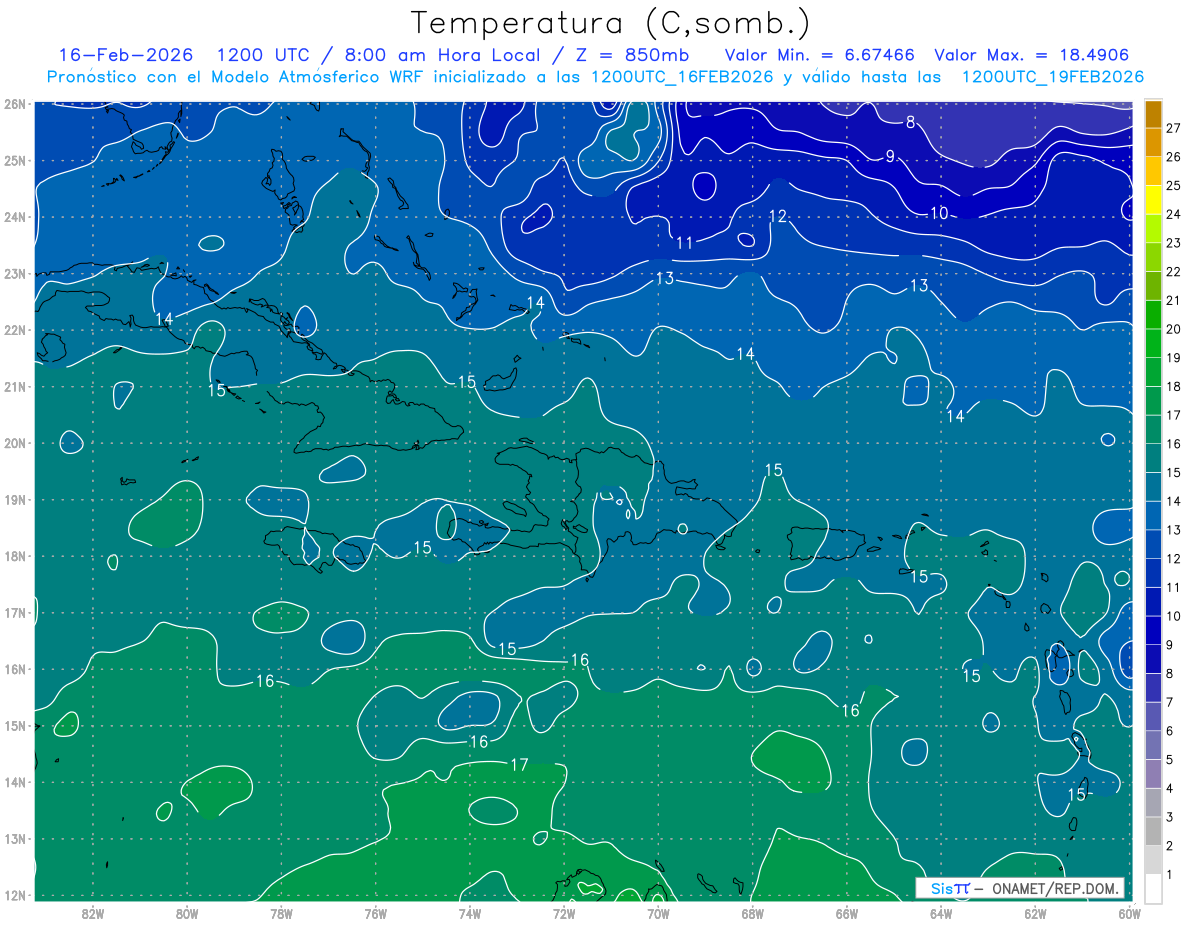Click the title 'Temperatura (C,somb.)'

[x=611, y=22]
